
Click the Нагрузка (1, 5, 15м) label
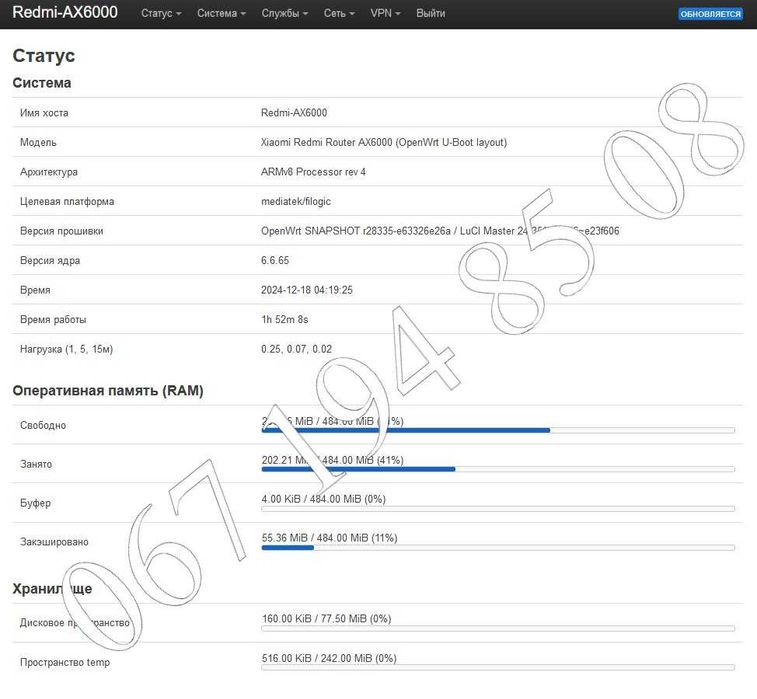click(67, 349)
